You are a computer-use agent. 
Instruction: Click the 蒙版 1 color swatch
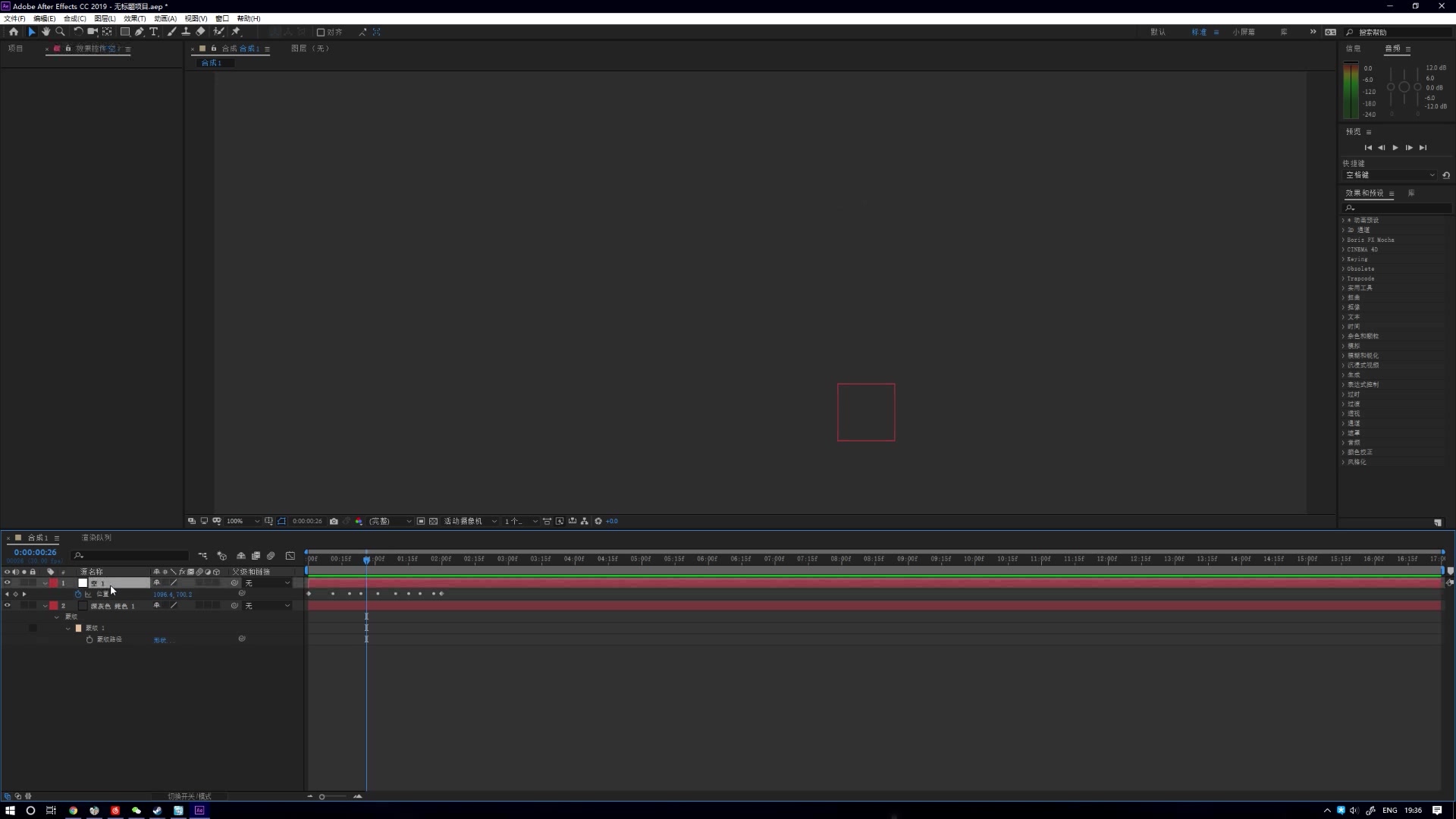click(x=78, y=629)
